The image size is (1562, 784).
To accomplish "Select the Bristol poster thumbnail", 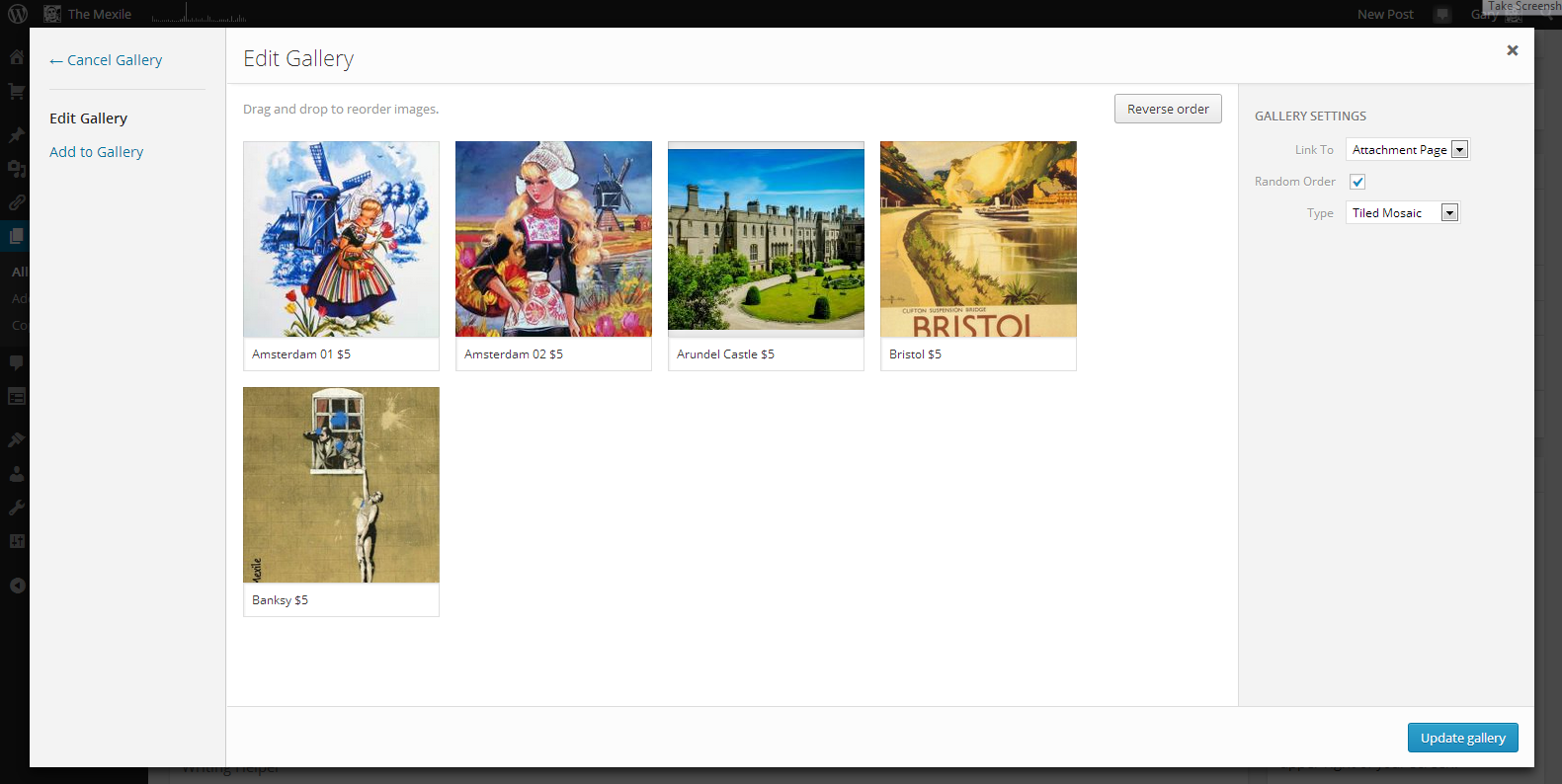I will (978, 239).
